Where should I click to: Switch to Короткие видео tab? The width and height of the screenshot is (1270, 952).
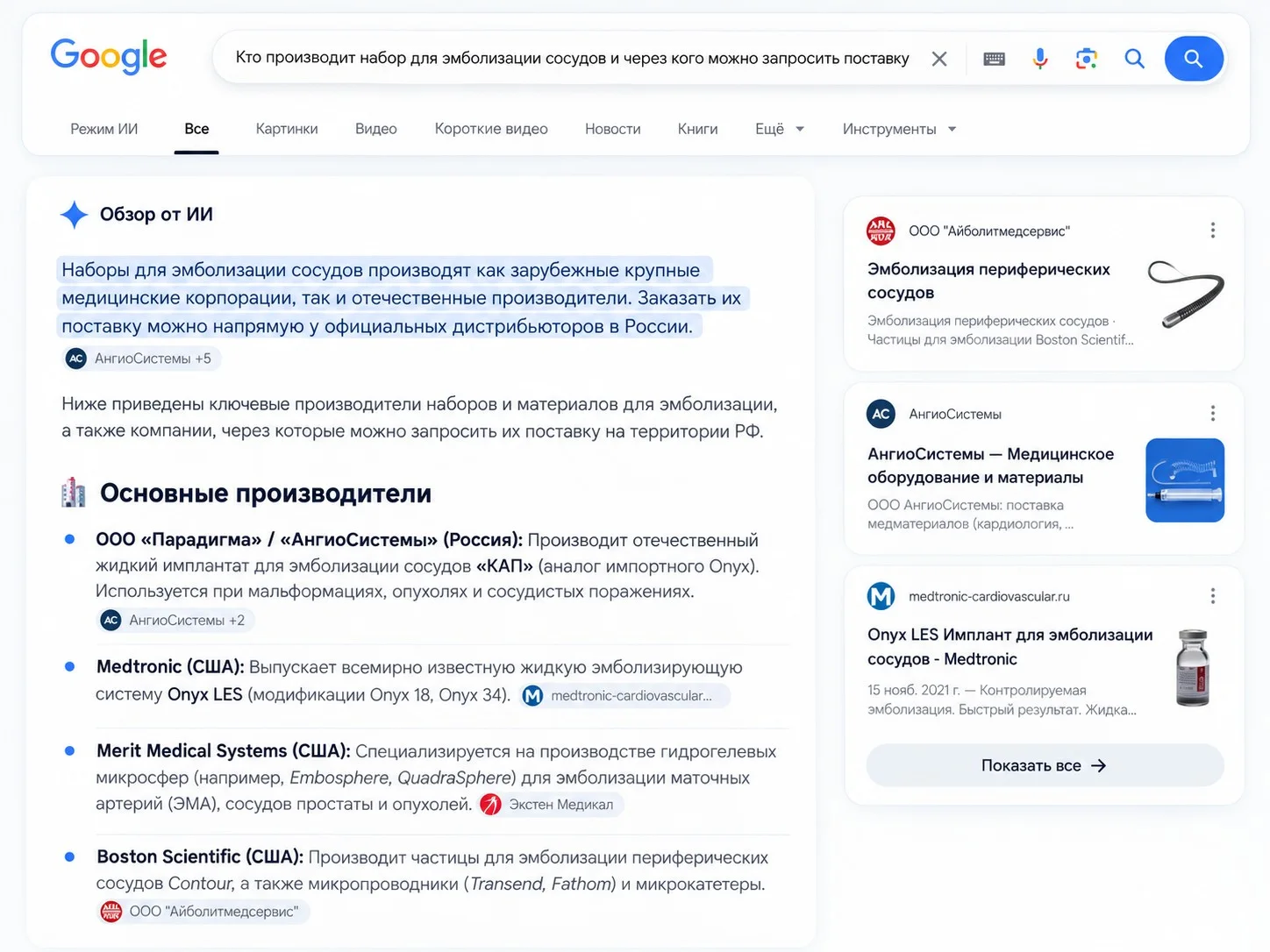click(491, 129)
